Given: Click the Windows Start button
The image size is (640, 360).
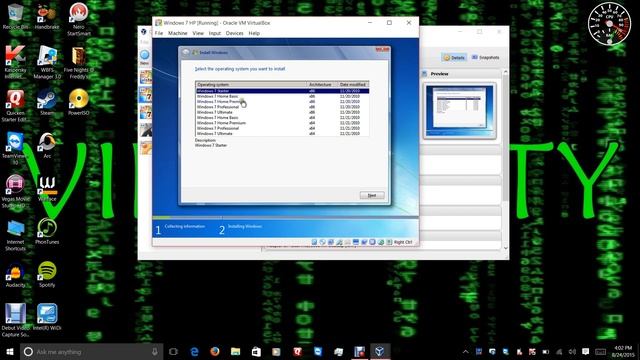Looking at the screenshot, I should click(10, 351).
